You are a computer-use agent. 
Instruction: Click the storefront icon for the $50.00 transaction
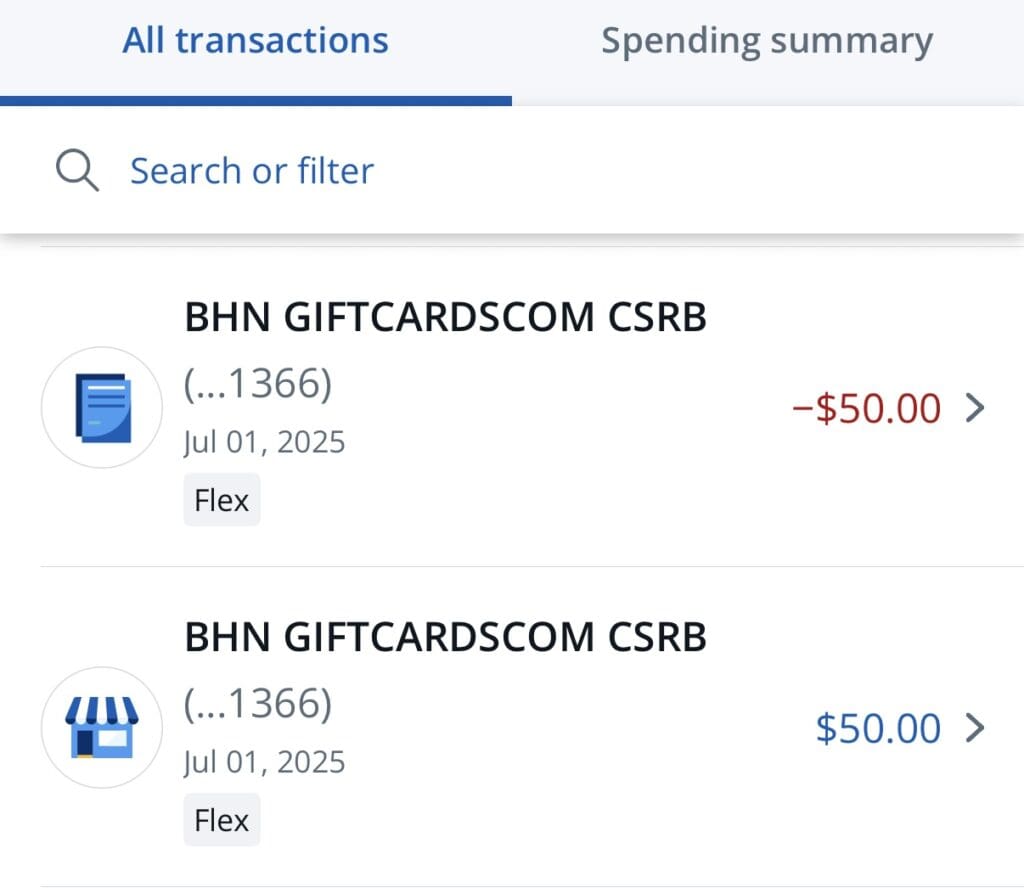coord(102,727)
